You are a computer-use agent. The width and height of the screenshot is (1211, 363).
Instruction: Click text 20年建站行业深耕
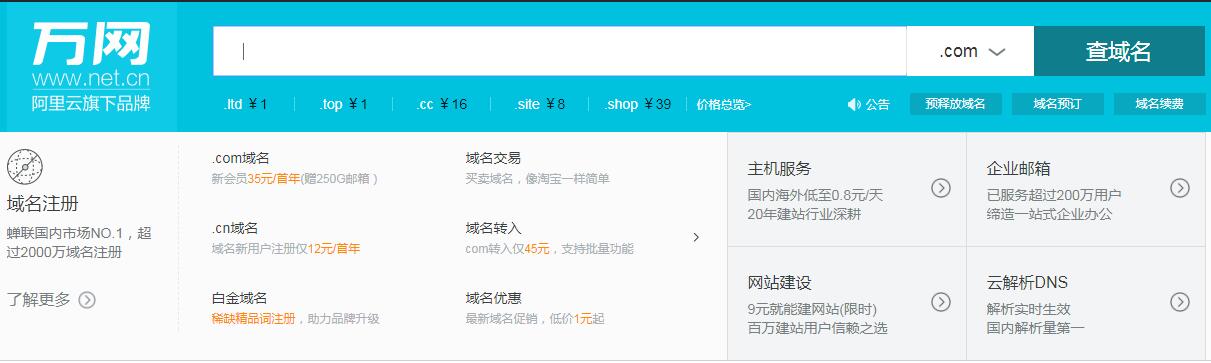tap(804, 213)
